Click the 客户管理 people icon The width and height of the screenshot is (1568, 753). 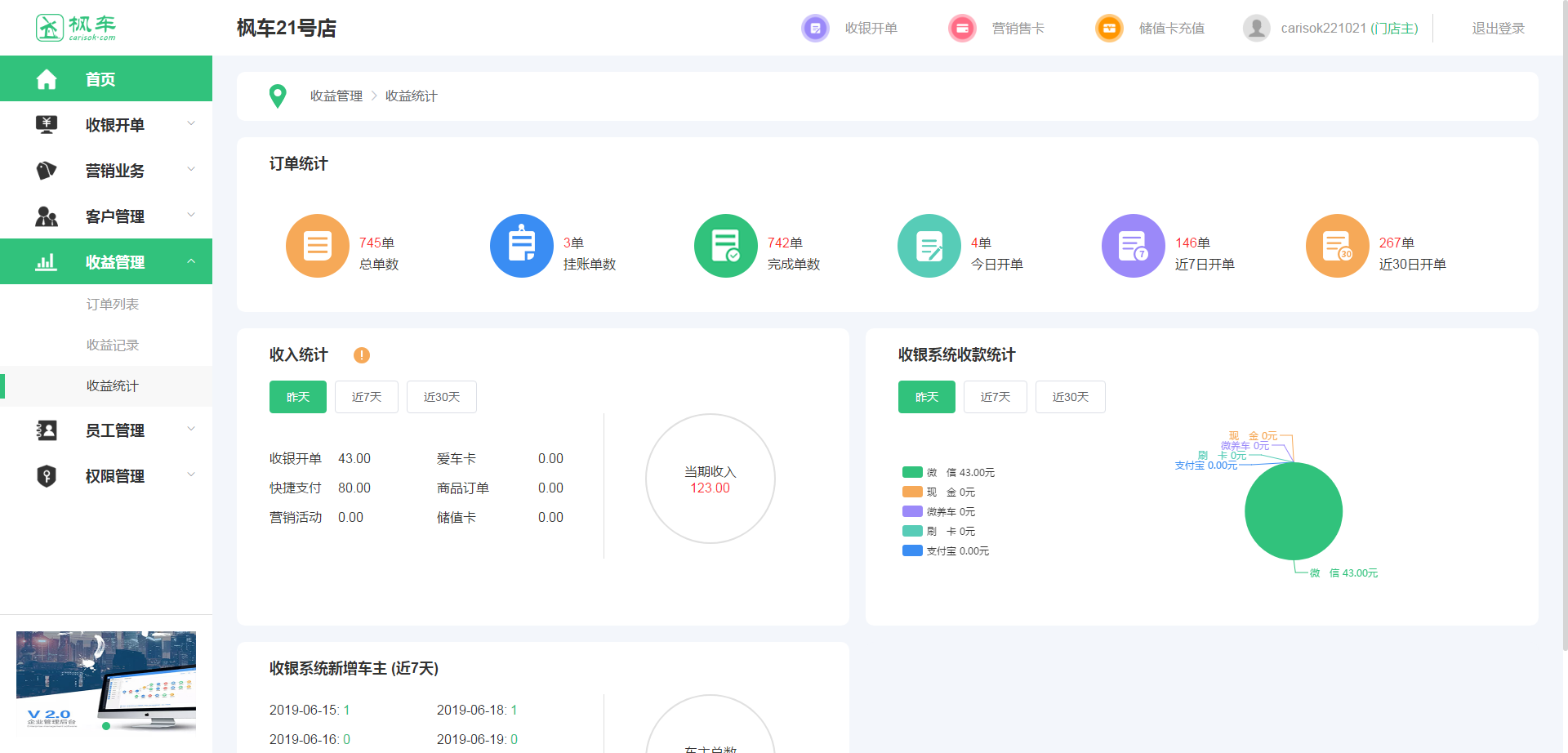coord(47,216)
